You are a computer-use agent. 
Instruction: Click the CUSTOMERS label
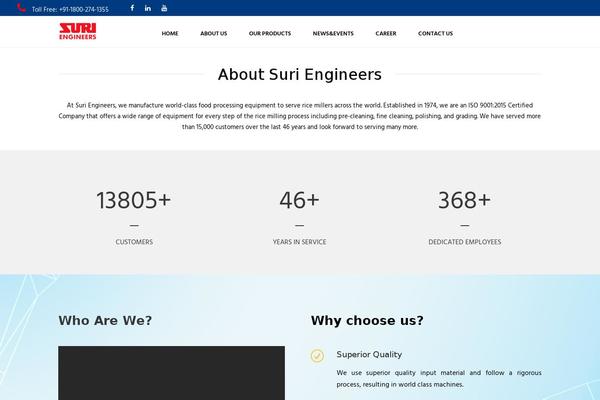[x=134, y=242]
